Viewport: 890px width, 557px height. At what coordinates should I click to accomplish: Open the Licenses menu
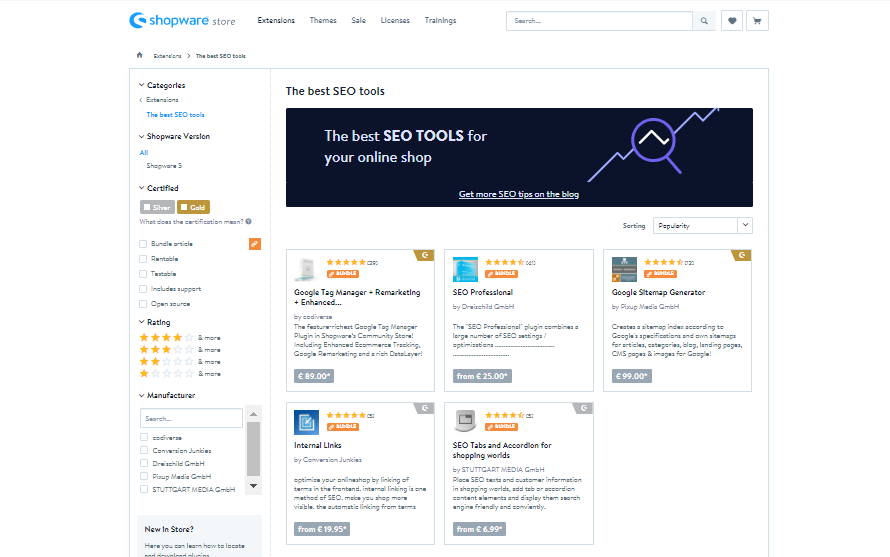(395, 20)
